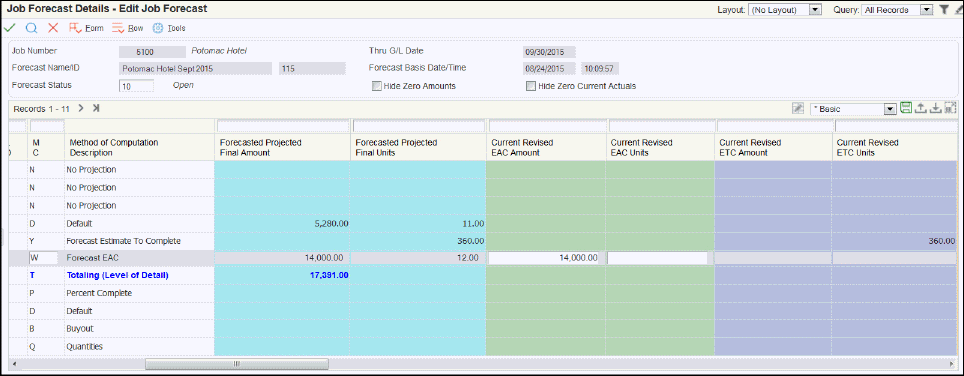Select the Totaling (Level of Detail) row
964x376 pixels.
tap(117, 275)
